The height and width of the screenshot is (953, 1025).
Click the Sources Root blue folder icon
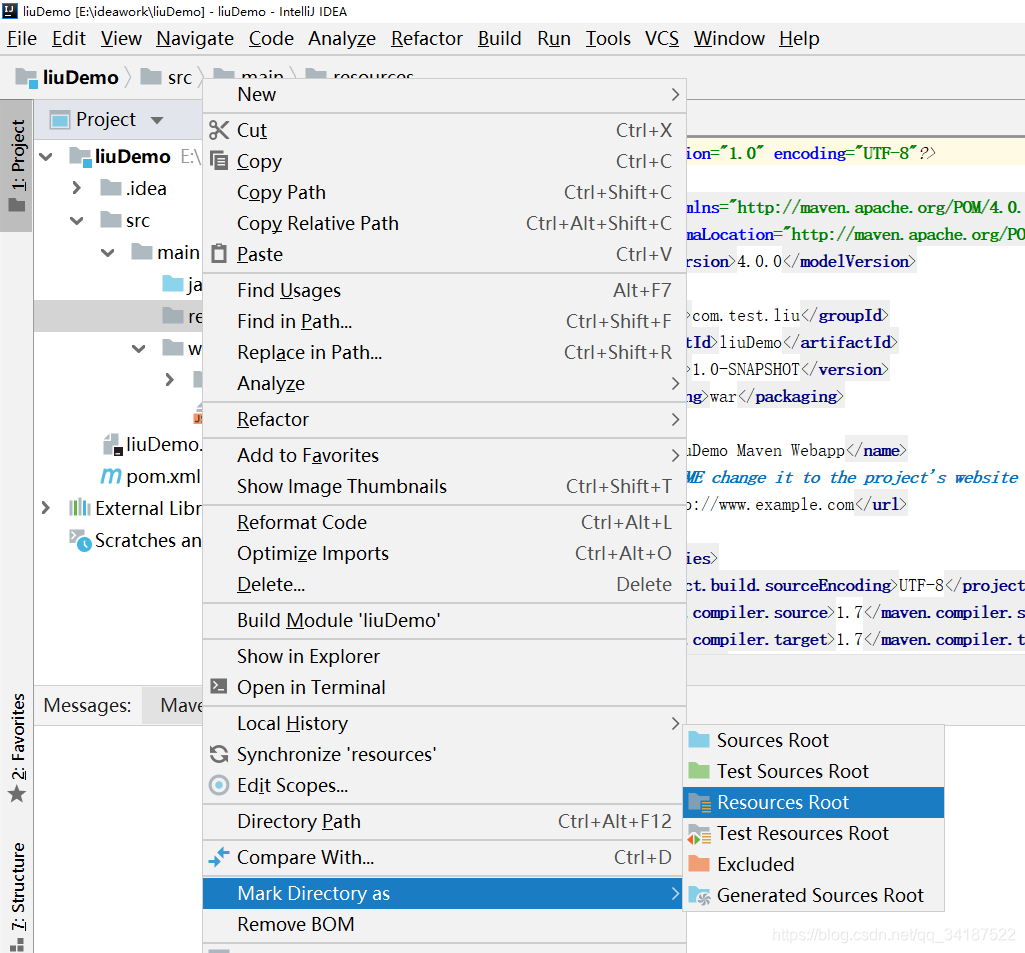tap(699, 740)
